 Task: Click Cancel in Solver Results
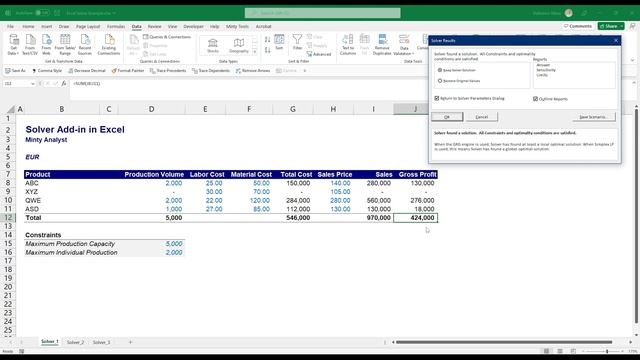tap(482, 117)
